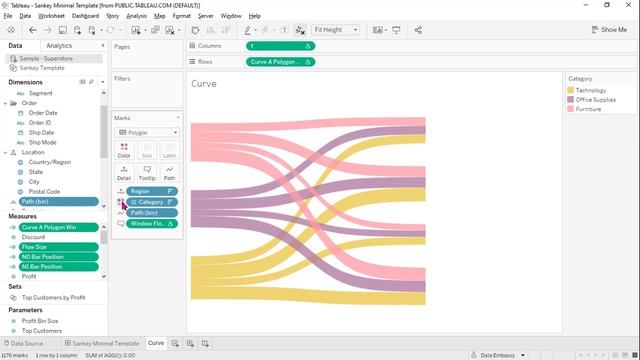Click the Path card on Marks
This screenshot has height=360, width=640.
(x=169, y=173)
